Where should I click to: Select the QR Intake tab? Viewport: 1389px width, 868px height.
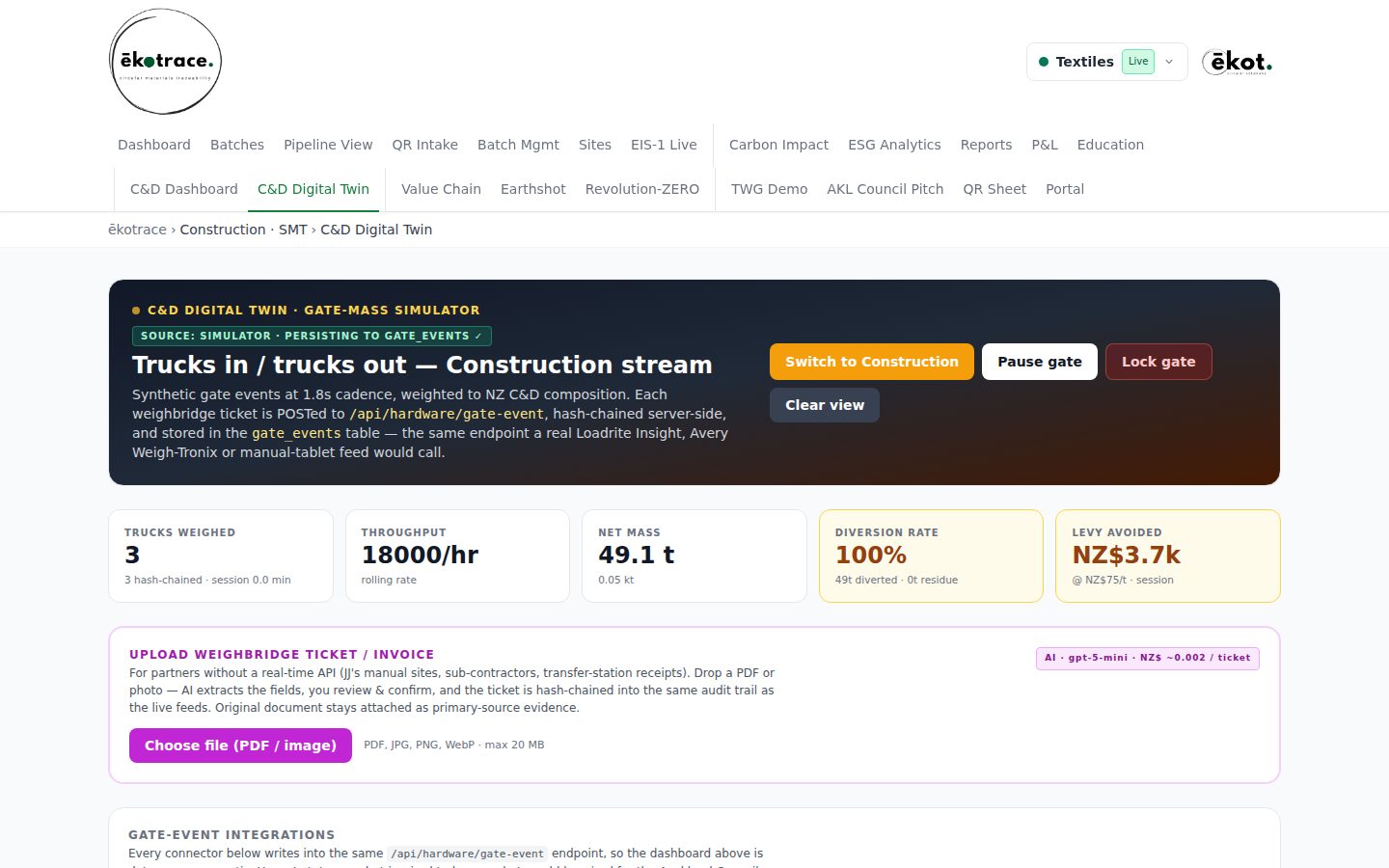(x=424, y=145)
